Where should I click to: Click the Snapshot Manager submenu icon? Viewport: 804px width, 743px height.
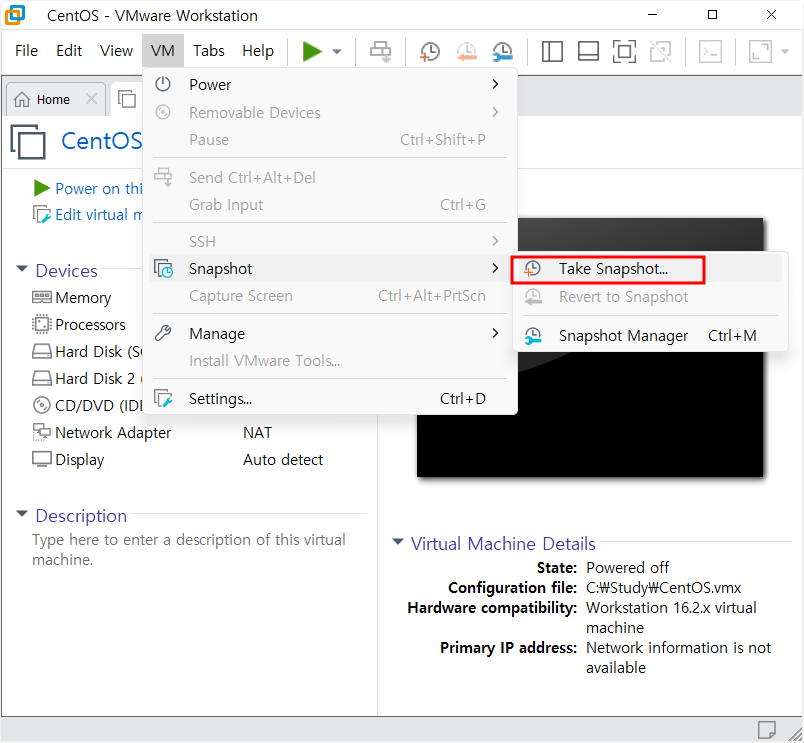point(533,336)
